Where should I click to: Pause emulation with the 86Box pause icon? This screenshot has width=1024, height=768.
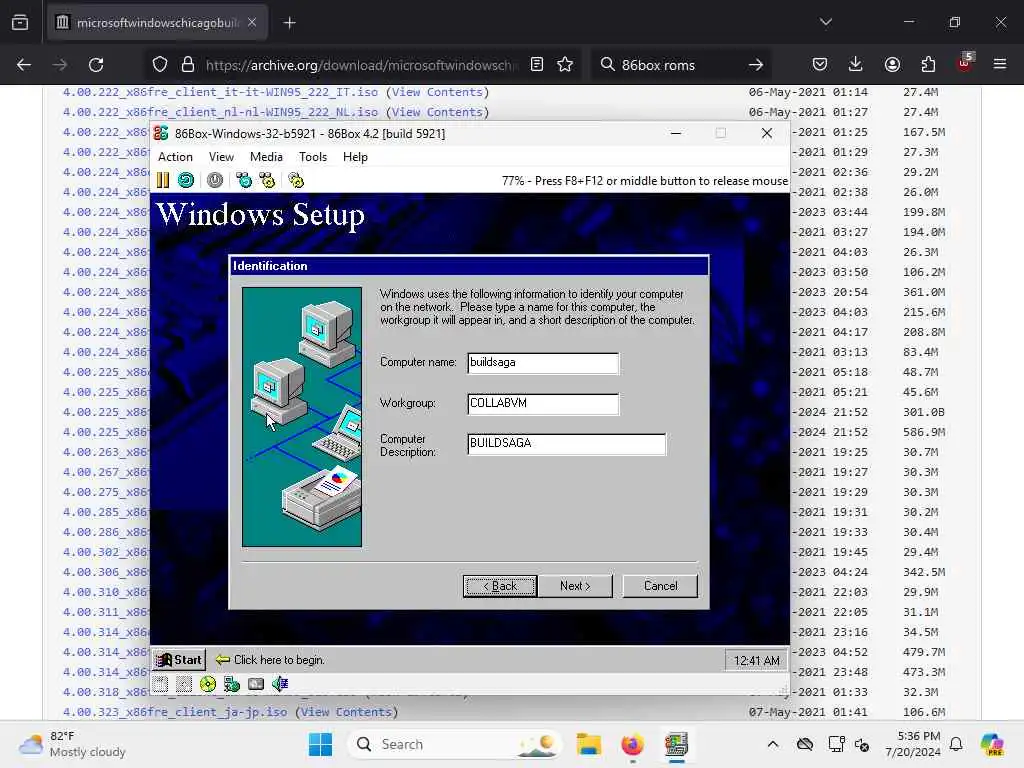(x=163, y=180)
